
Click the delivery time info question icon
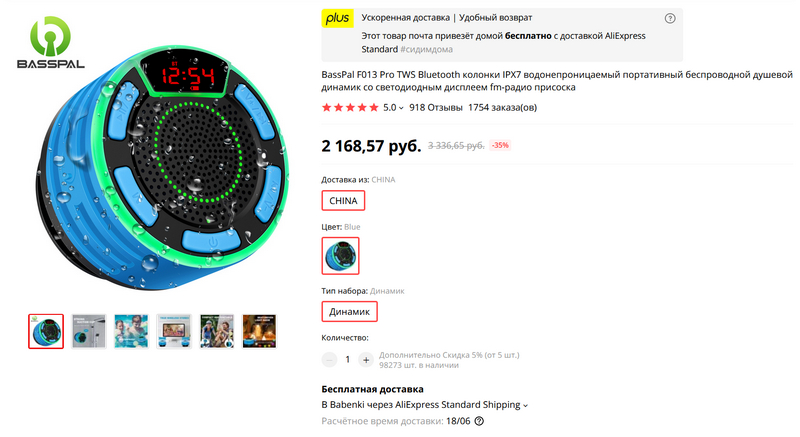(479, 421)
